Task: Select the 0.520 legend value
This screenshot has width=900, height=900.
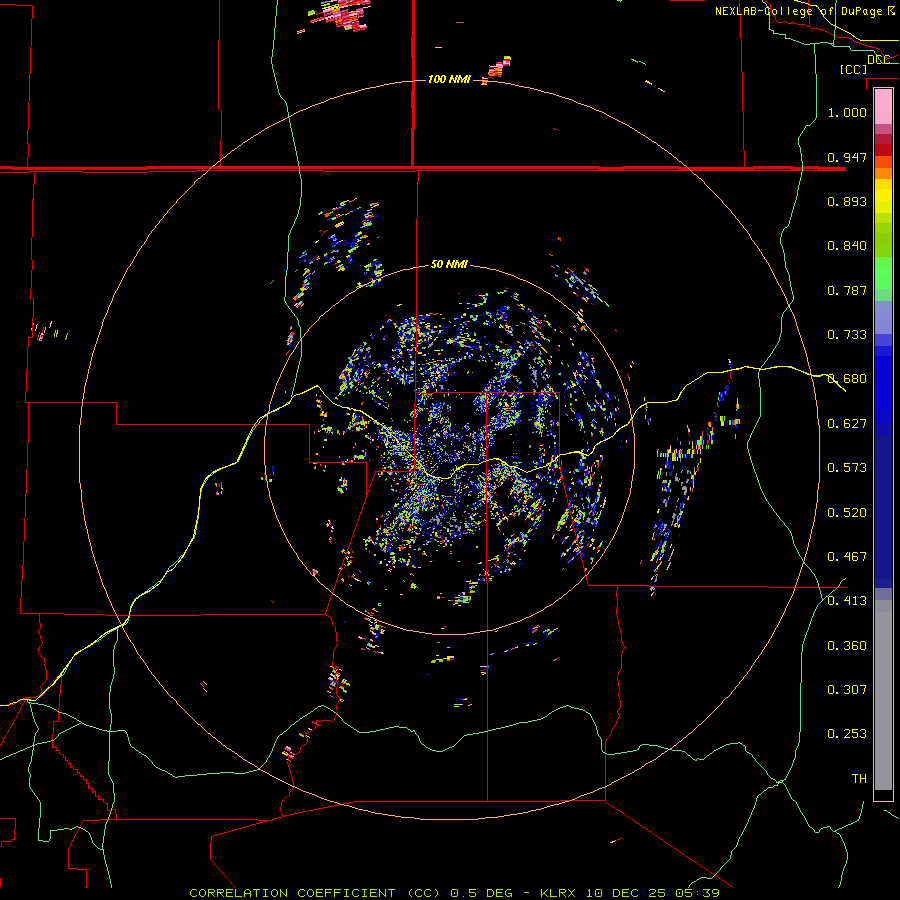Action: coord(847,513)
